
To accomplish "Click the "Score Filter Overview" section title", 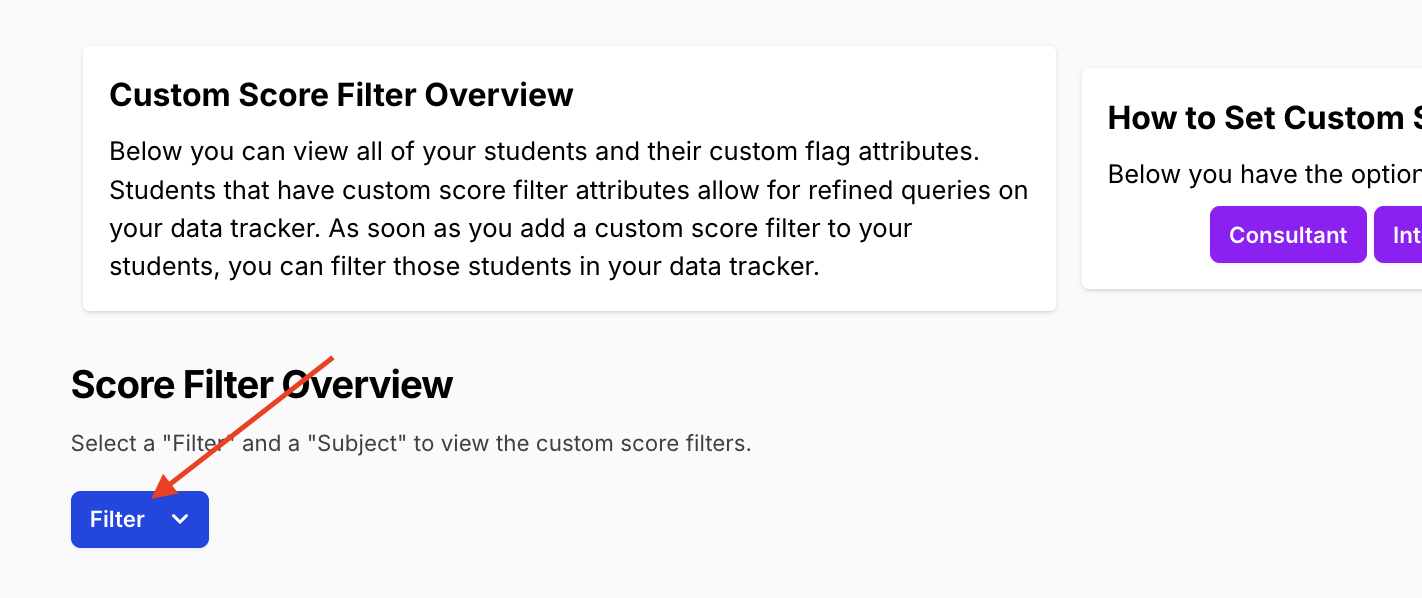I will (x=261, y=385).
